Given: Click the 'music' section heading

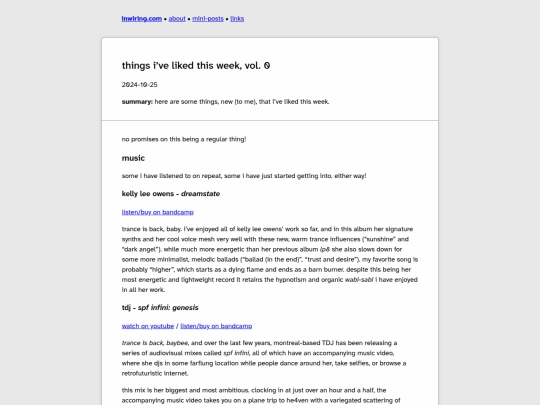Looking at the screenshot, I should click(x=133, y=158).
